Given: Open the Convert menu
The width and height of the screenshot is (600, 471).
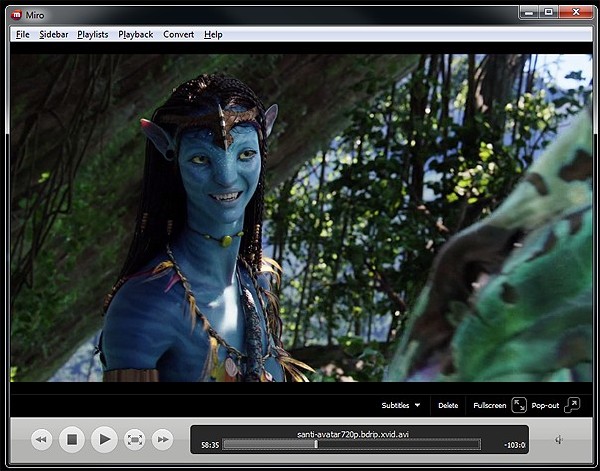Looking at the screenshot, I should pos(179,34).
